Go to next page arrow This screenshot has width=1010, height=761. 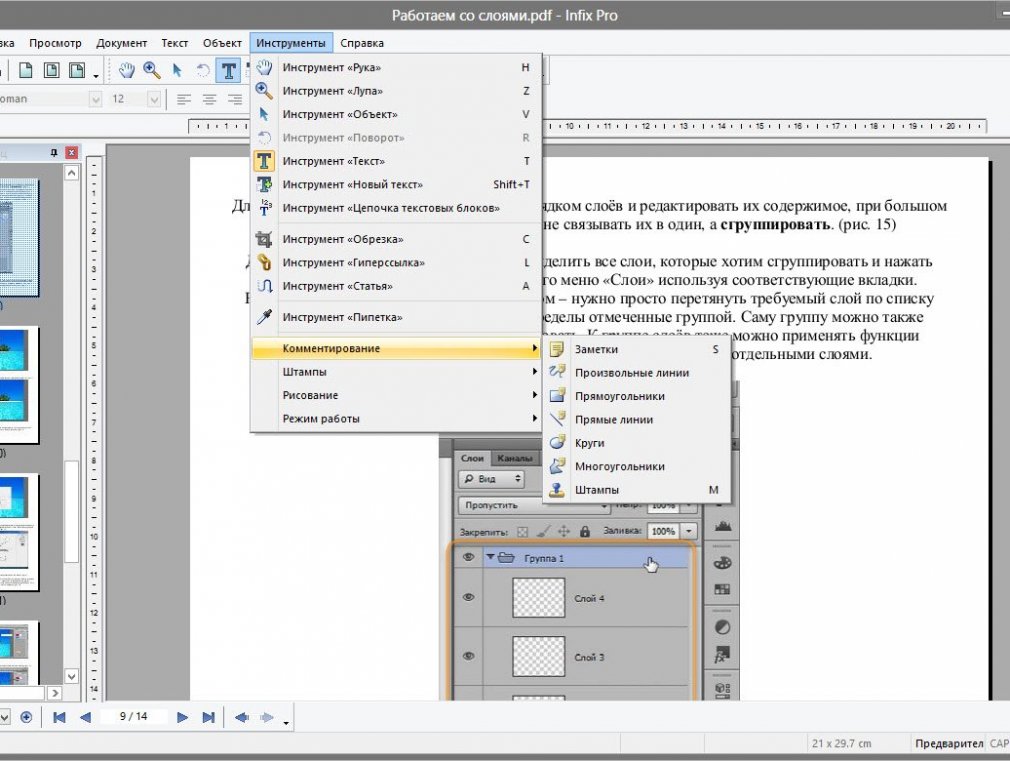[x=182, y=717]
